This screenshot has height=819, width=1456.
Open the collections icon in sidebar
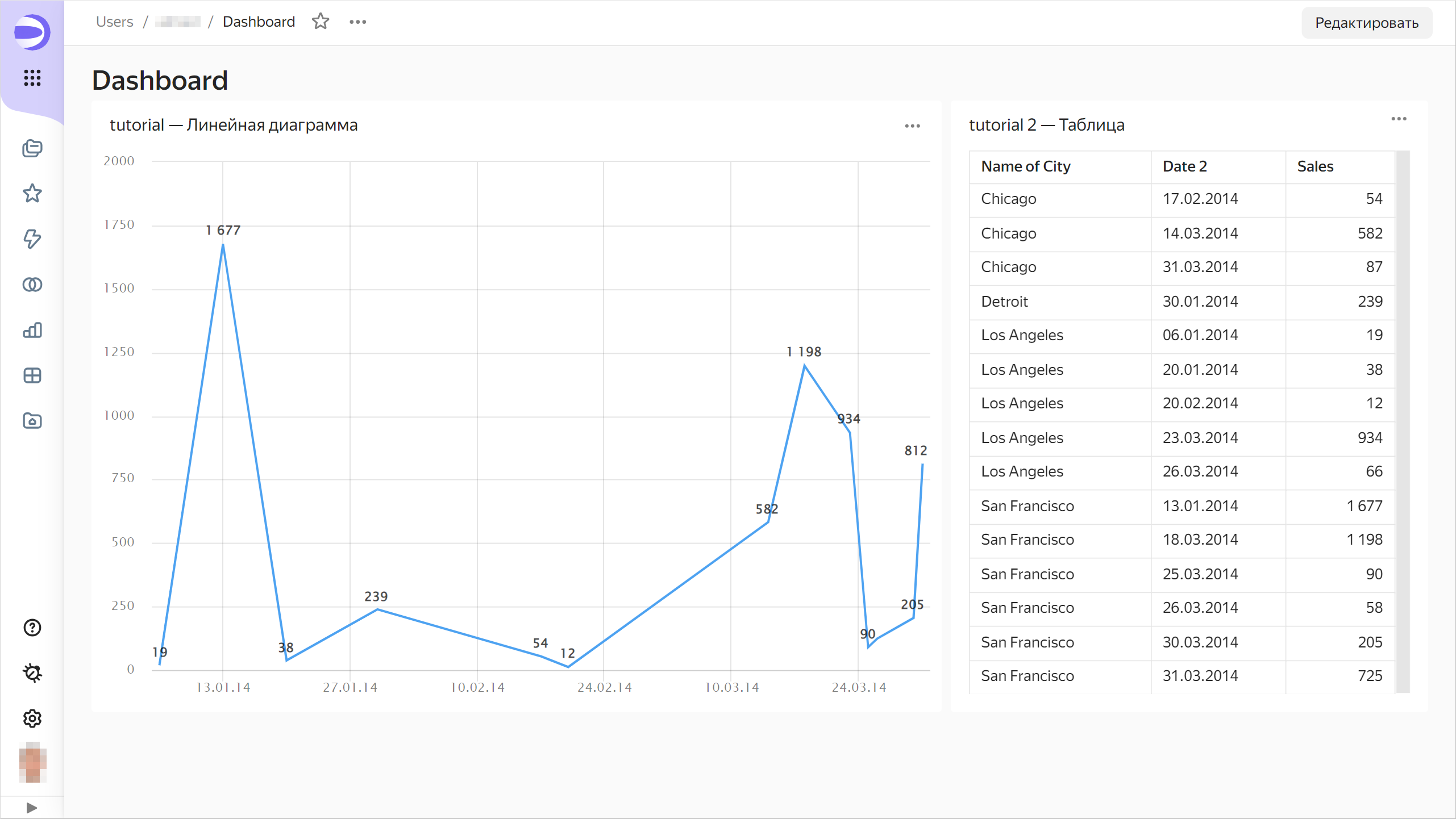click(x=32, y=148)
